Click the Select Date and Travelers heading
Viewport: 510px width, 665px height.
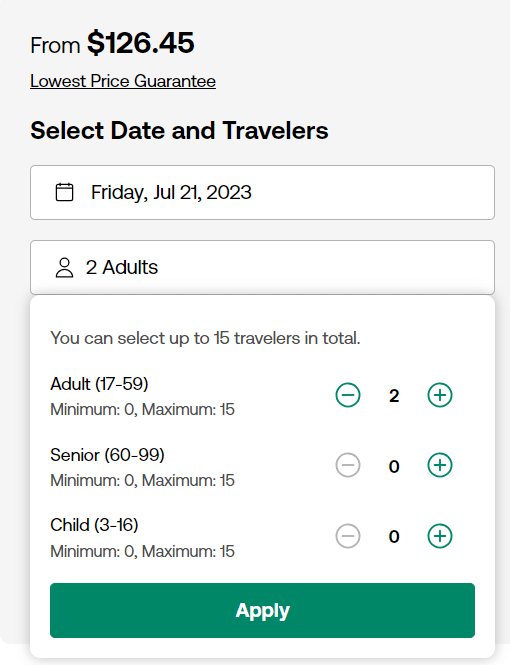point(179,130)
